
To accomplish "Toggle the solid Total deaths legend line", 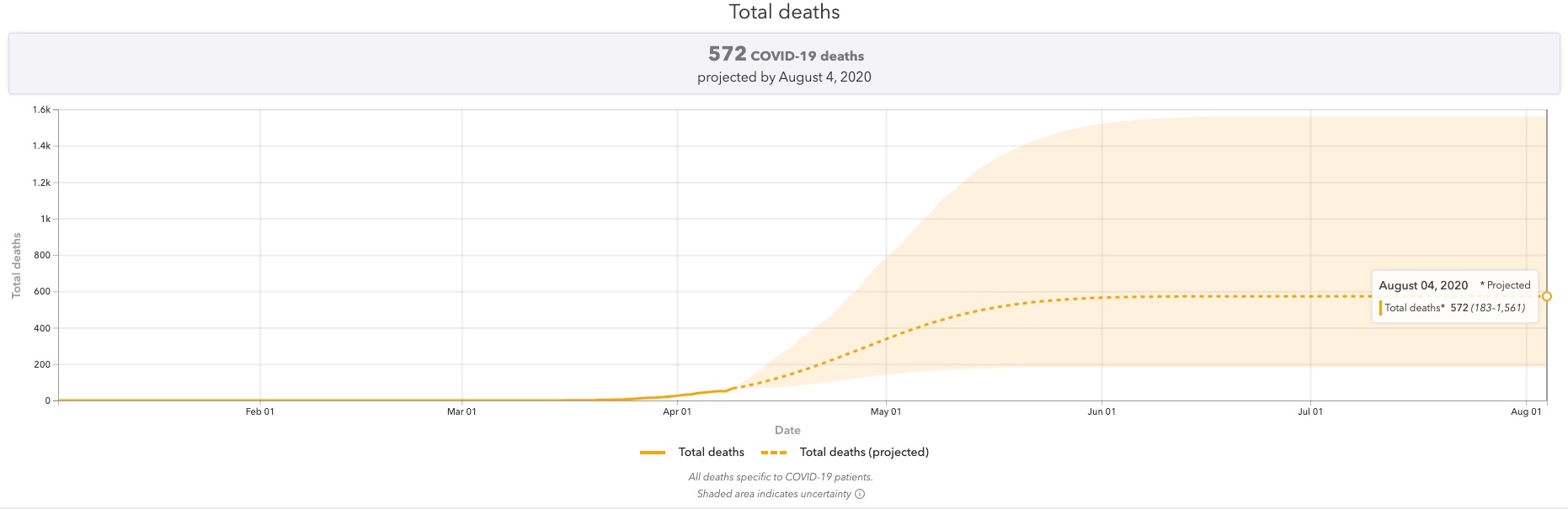I will tap(653, 453).
